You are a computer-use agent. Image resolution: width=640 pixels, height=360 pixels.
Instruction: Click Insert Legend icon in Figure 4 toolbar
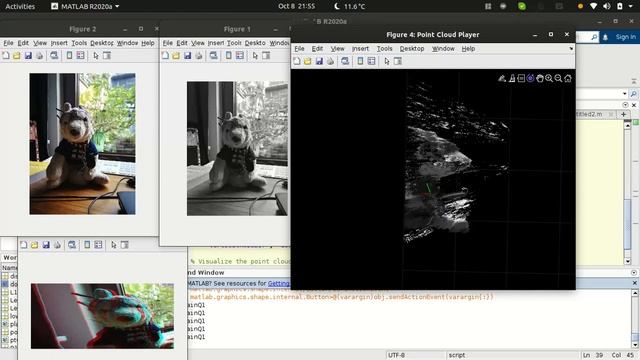pyautogui.click(x=371, y=61)
